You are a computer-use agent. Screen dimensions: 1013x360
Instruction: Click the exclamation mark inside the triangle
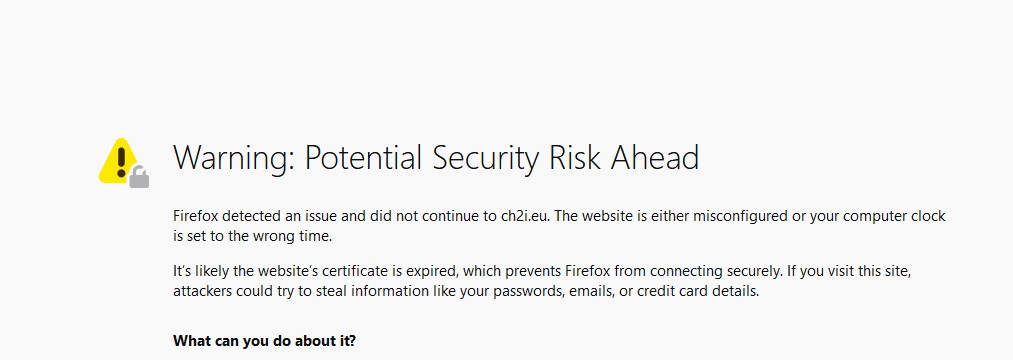tap(121, 161)
